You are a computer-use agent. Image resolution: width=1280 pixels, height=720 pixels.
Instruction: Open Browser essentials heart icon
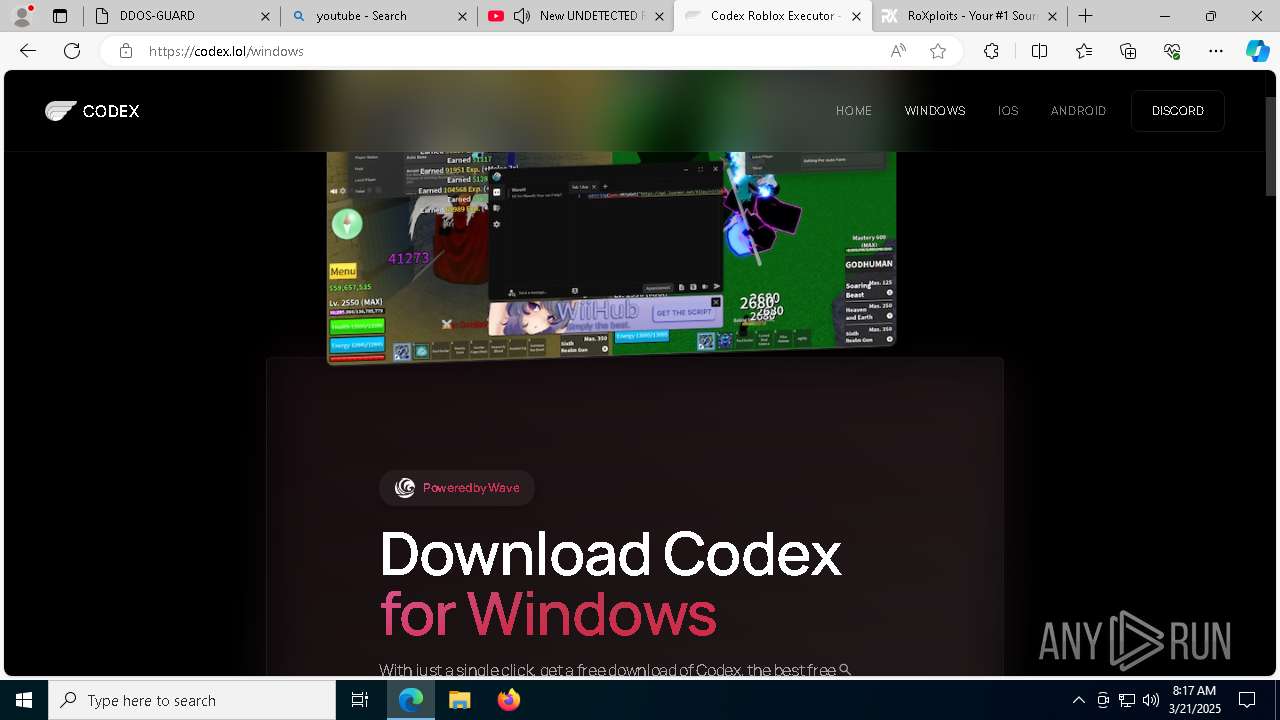coord(1172,51)
